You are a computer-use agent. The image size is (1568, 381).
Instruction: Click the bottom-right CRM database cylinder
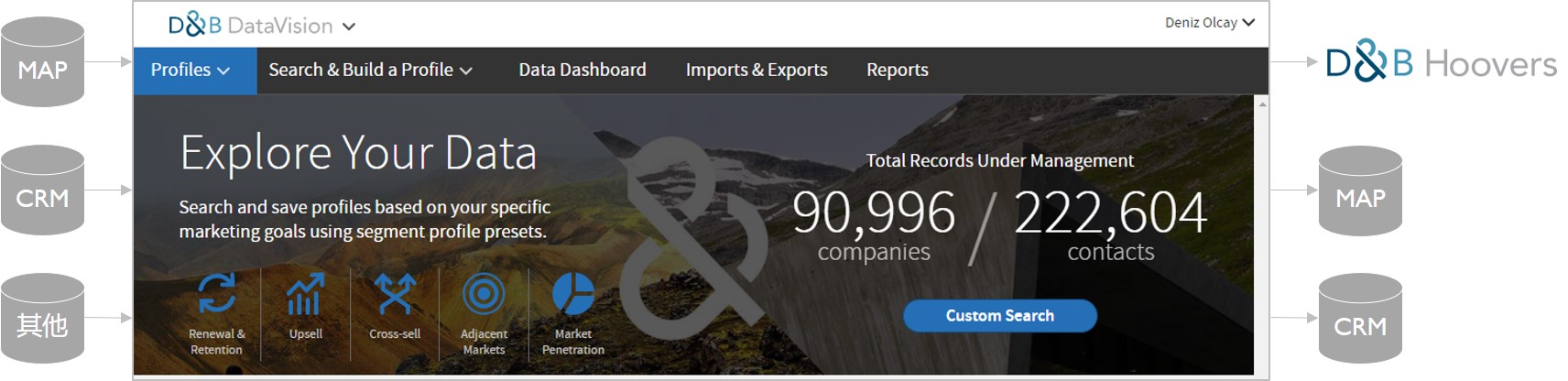[1360, 319]
